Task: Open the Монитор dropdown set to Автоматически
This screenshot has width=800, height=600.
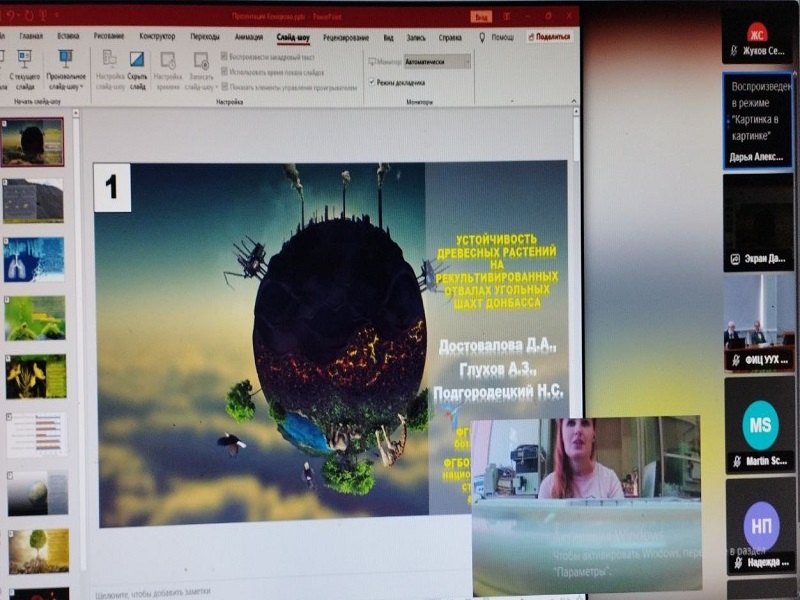Action: tap(437, 62)
